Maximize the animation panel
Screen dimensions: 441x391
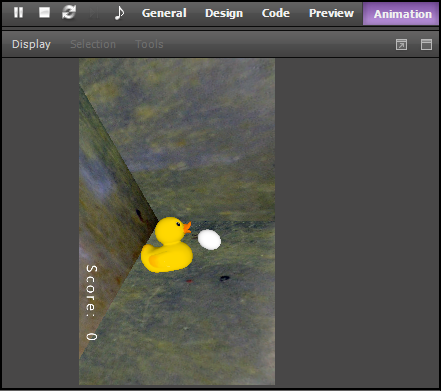pyautogui.click(x=426, y=44)
